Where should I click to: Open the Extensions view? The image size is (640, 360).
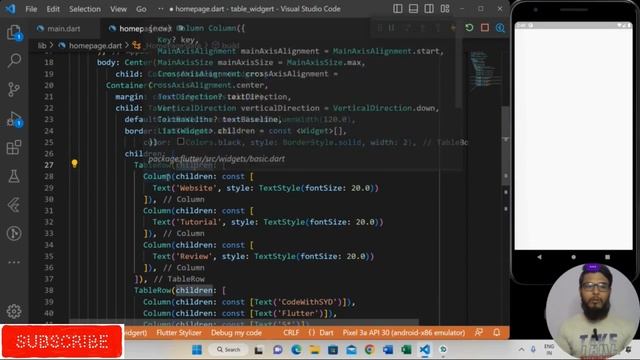tap(14, 147)
